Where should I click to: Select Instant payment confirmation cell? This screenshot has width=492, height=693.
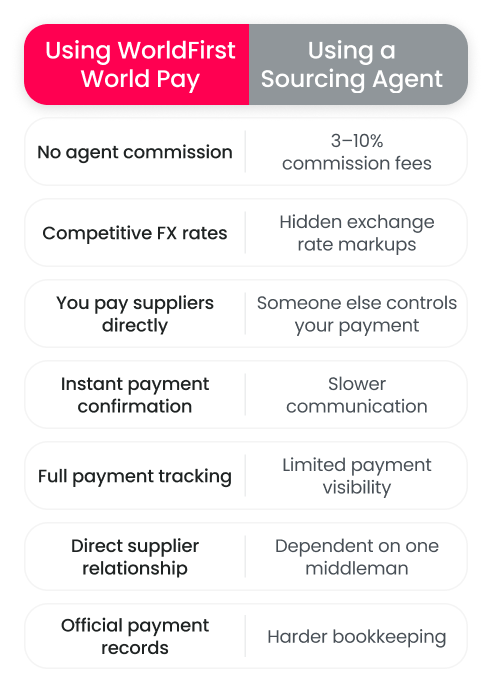pos(135,395)
